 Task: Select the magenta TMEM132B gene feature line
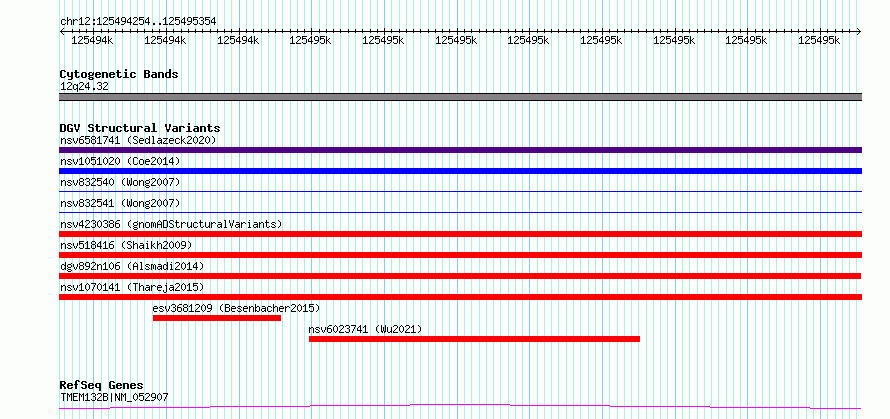coord(460,406)
